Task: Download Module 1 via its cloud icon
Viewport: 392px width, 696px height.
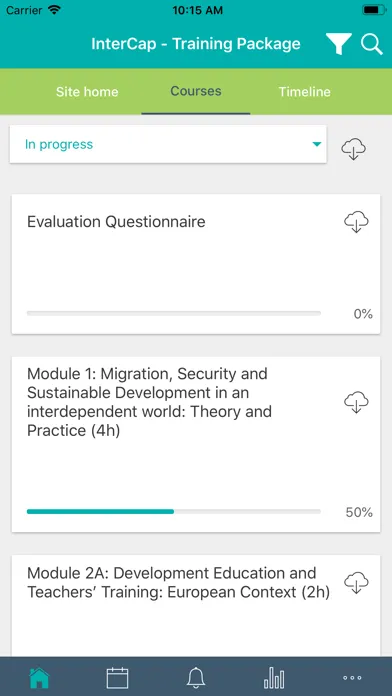Action: (x=356, y=402)
